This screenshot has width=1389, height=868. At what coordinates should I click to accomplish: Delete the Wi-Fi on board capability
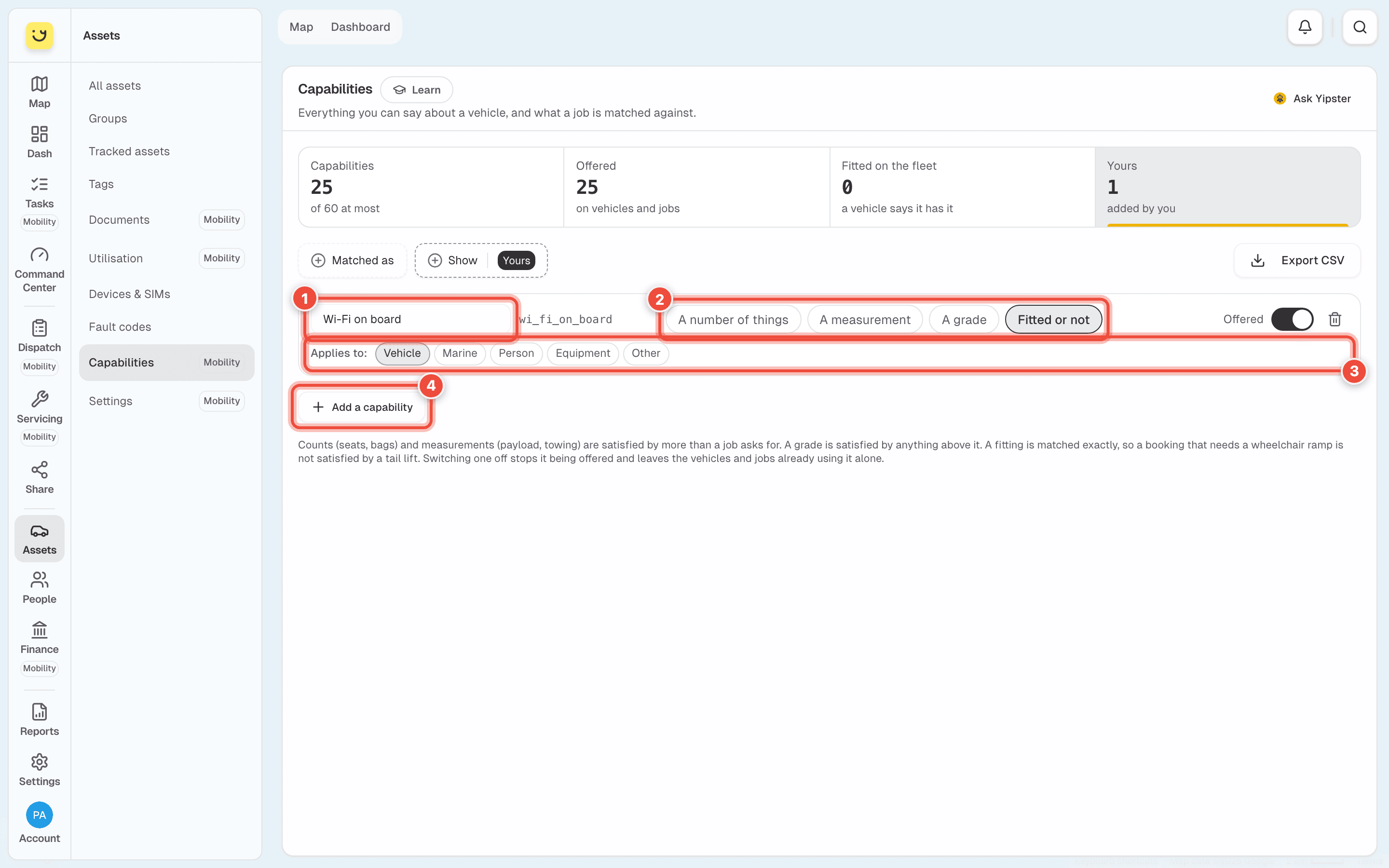click(x=1335, y=319)
